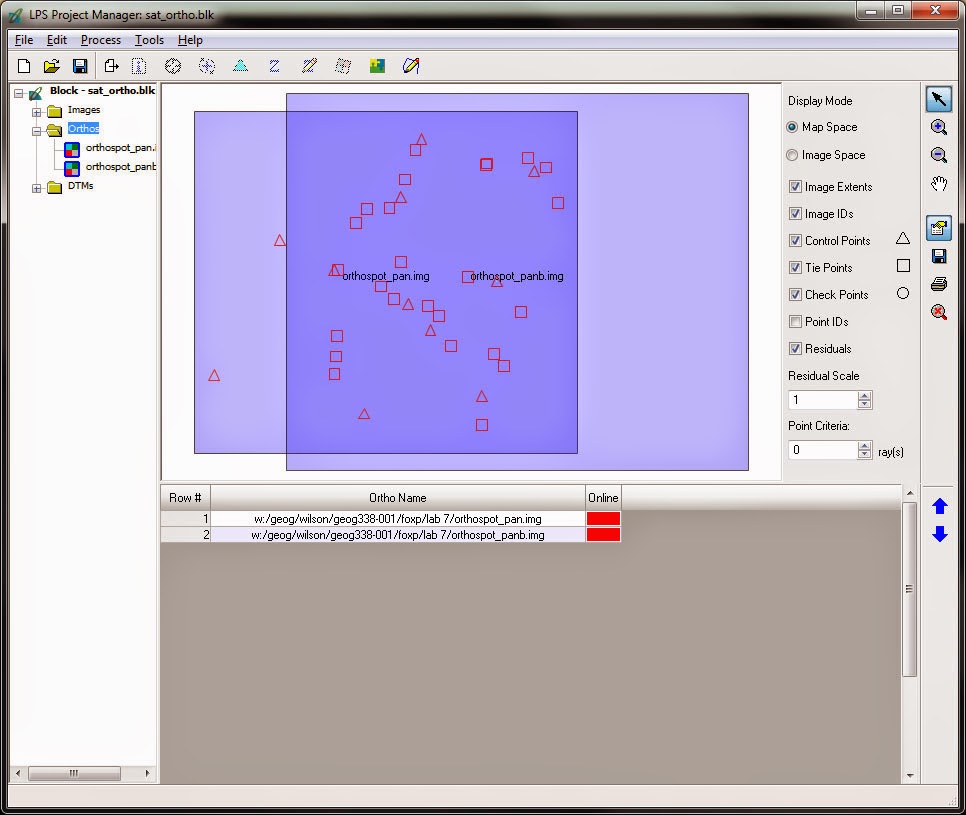966x815 pixels.
Task: Save the block file from the toolbar
Action: [x=80, y=66]
